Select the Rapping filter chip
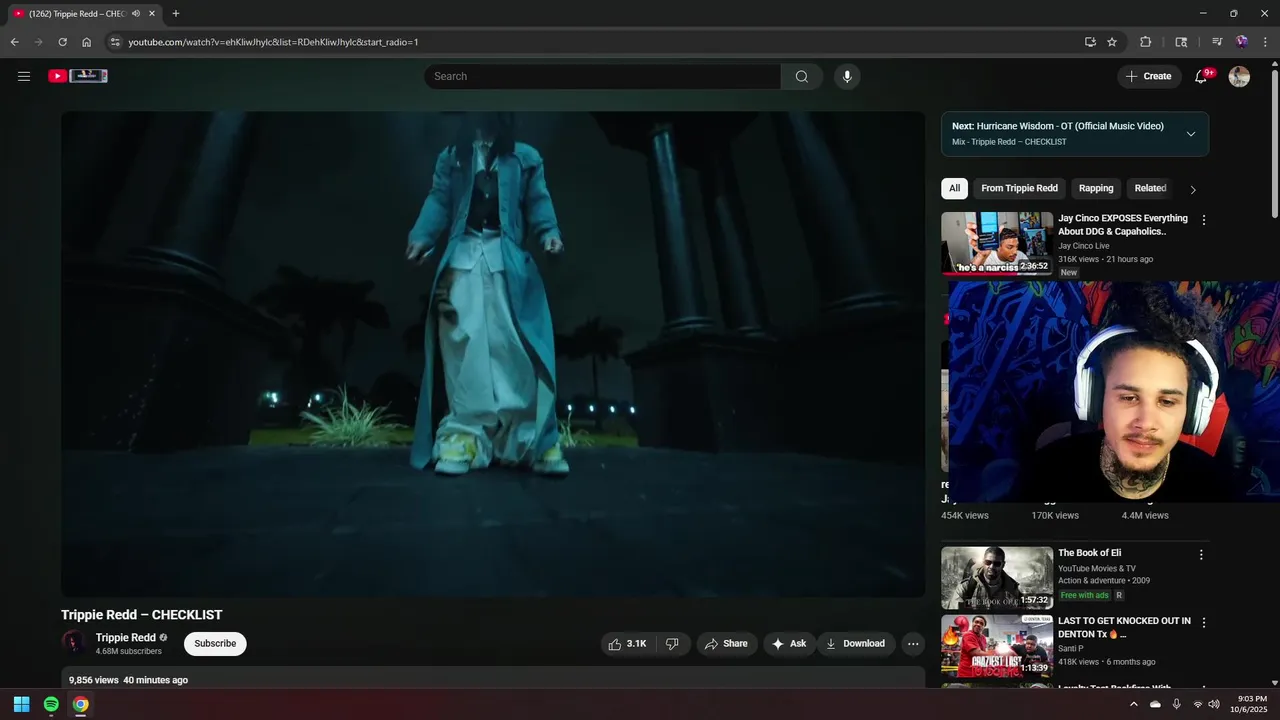Viewport: 1280px width, 720px height. tap(1096, 188)
